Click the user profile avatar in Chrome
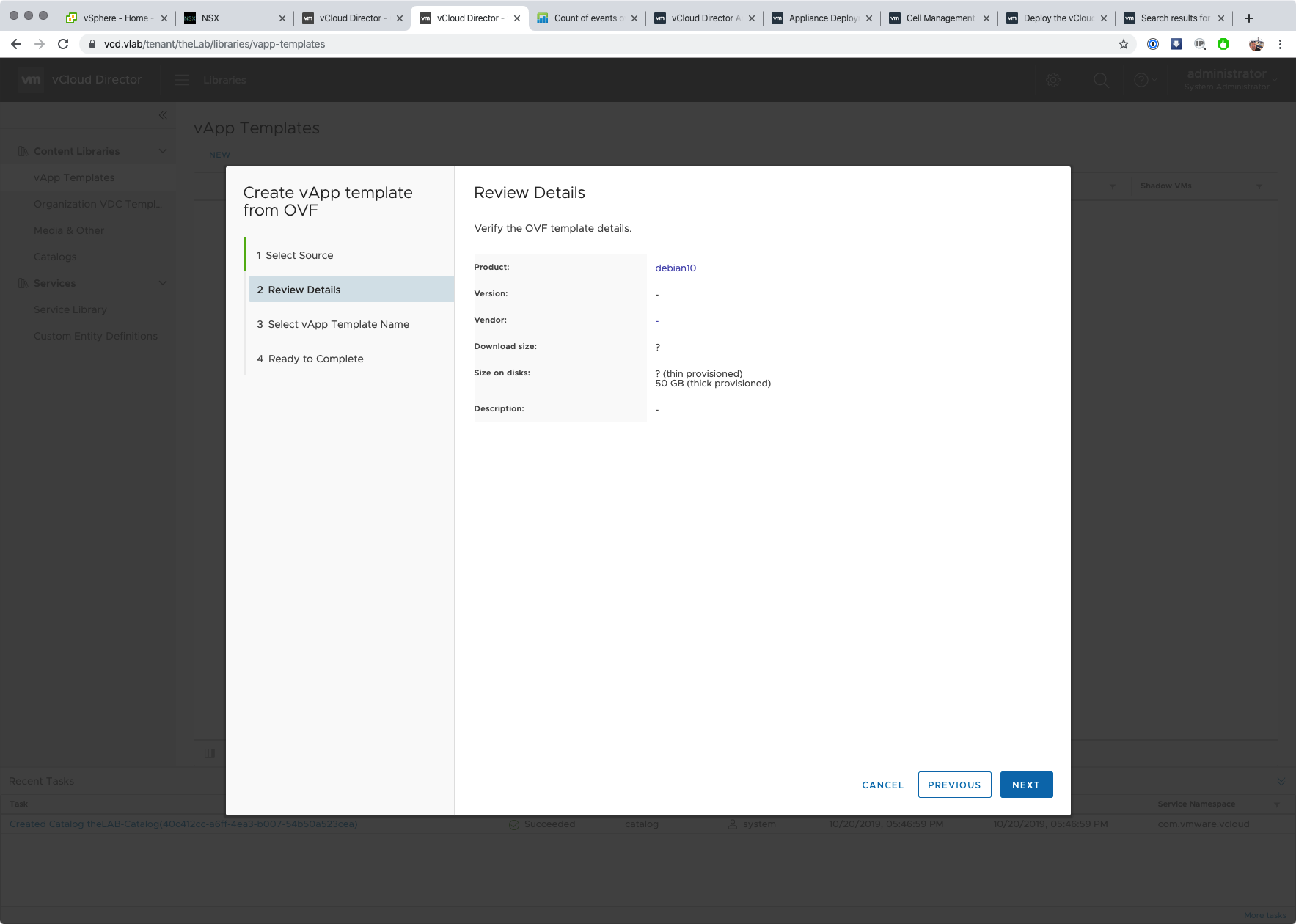 1256,44
